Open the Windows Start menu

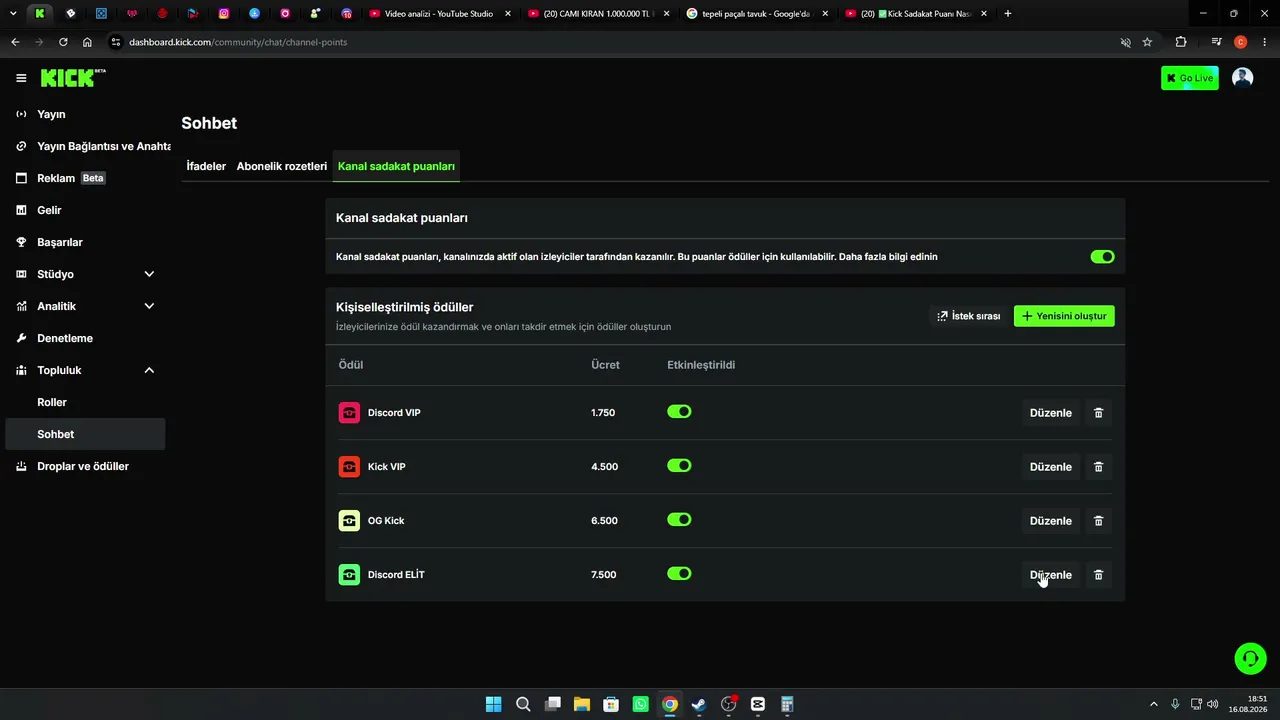(493, 704)
